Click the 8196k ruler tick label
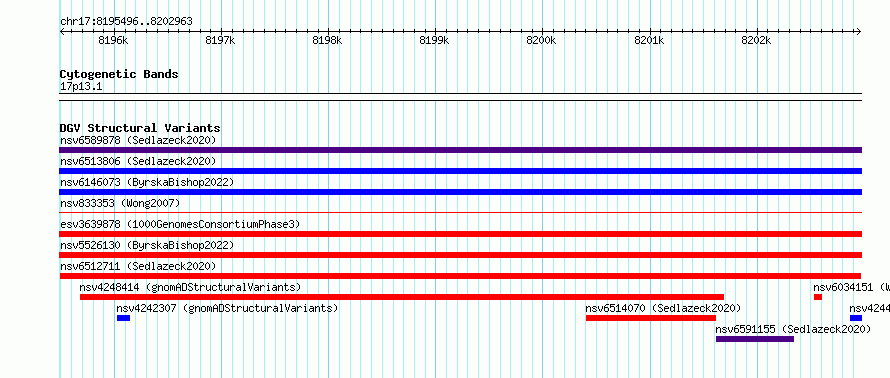Viewport: 890px width, 378px height. [x=113, y=40]
